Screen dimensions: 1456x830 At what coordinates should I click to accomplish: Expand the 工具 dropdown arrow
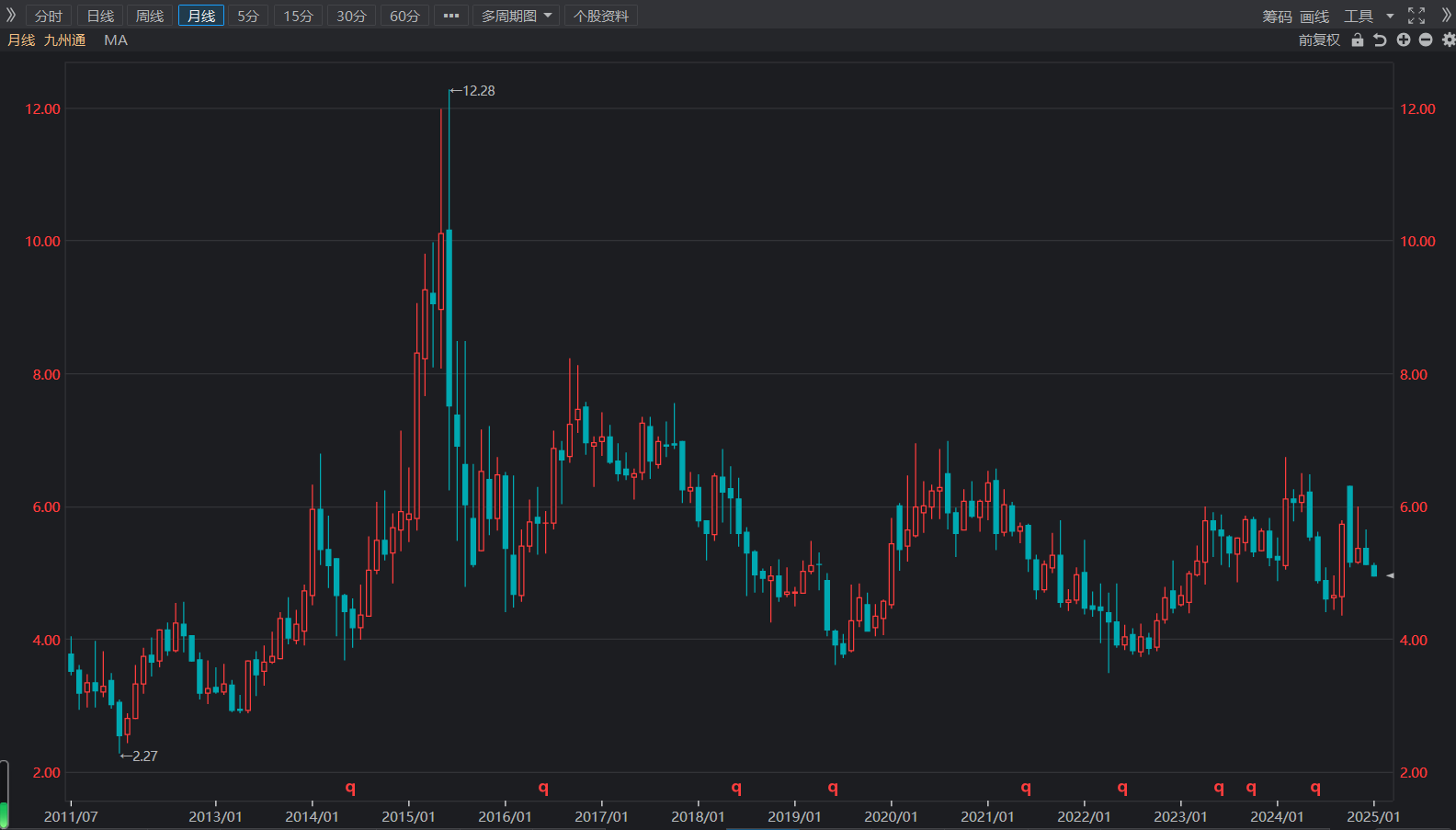pos(1390,16)
